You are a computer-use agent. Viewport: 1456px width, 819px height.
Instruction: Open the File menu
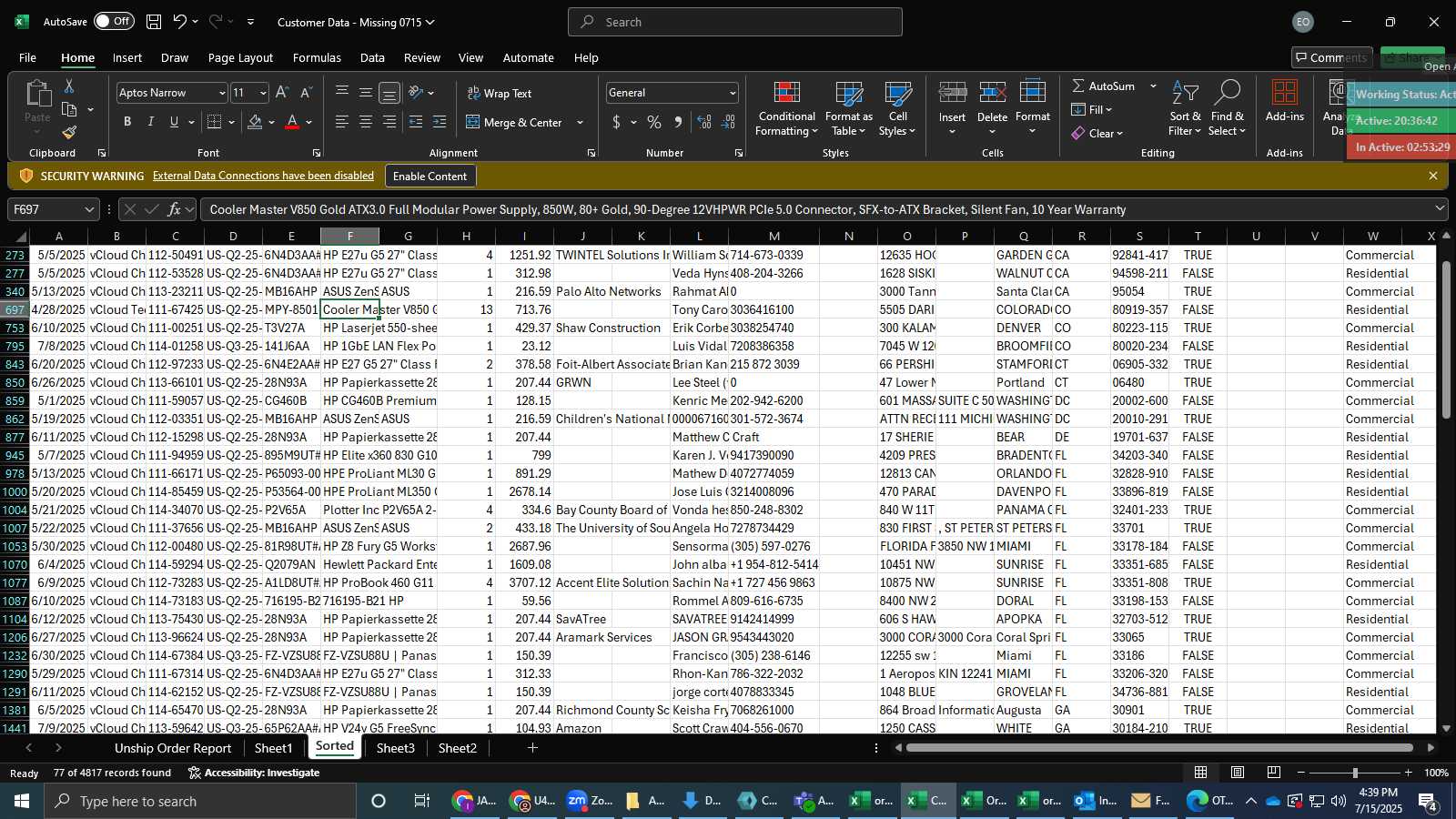27,57
